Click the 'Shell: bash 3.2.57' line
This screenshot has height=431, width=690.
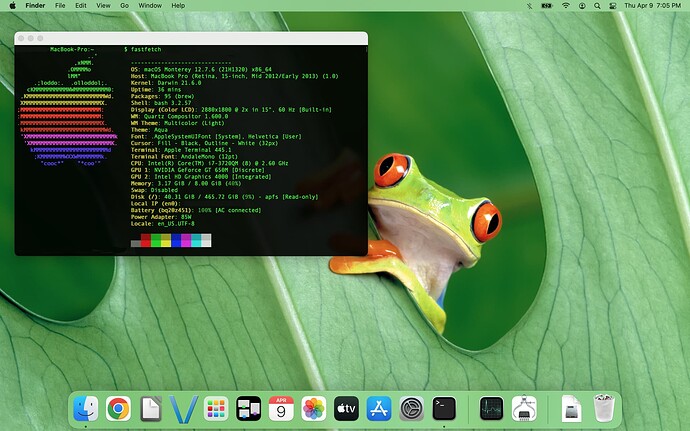161,103
